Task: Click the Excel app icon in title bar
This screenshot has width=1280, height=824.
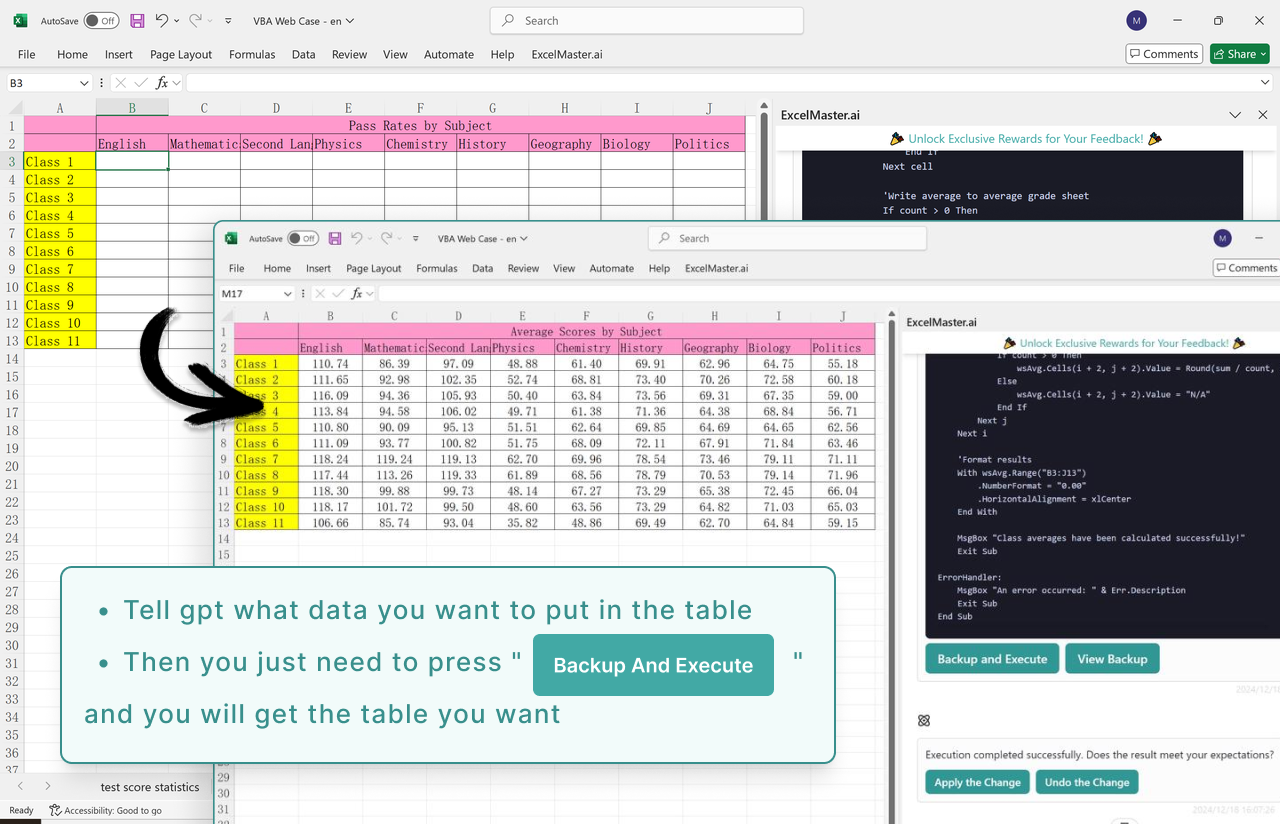Action: (19, 20)
